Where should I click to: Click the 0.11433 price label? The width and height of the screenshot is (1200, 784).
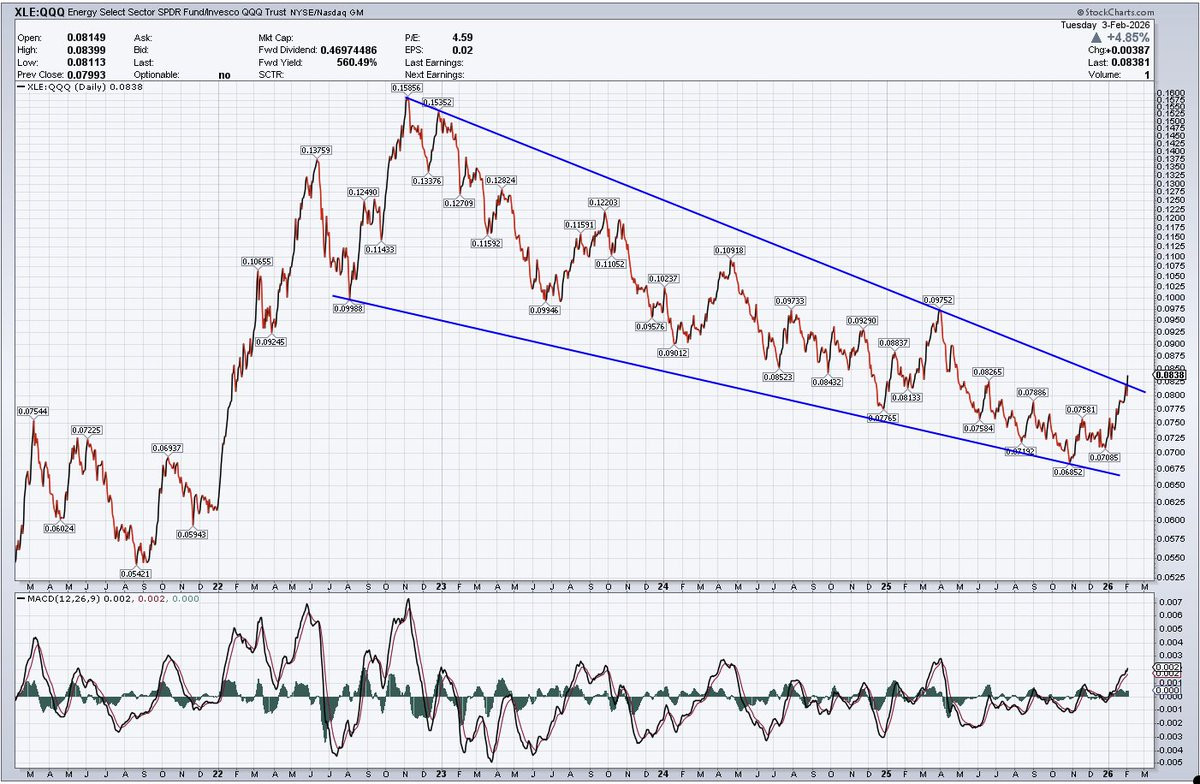pos(380,248)
